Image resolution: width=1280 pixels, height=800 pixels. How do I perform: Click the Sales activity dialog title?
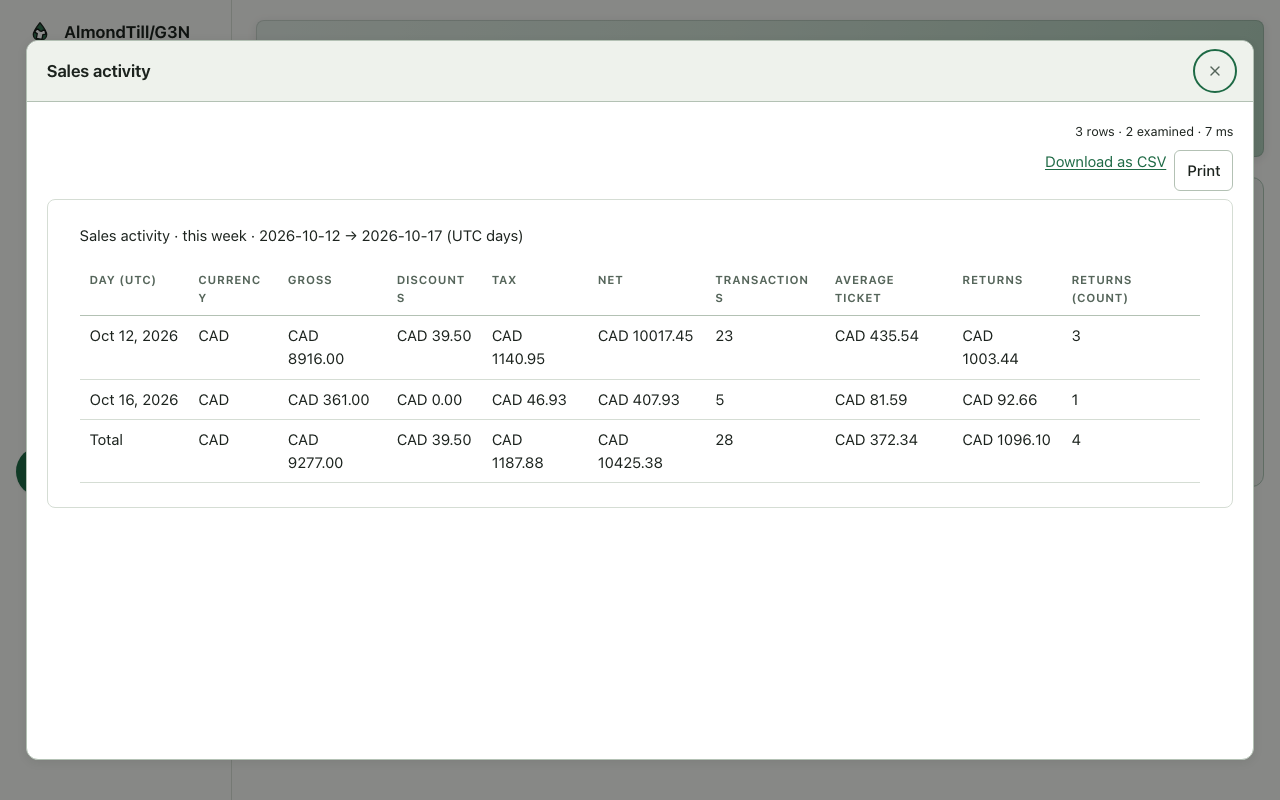coord(98,71)
